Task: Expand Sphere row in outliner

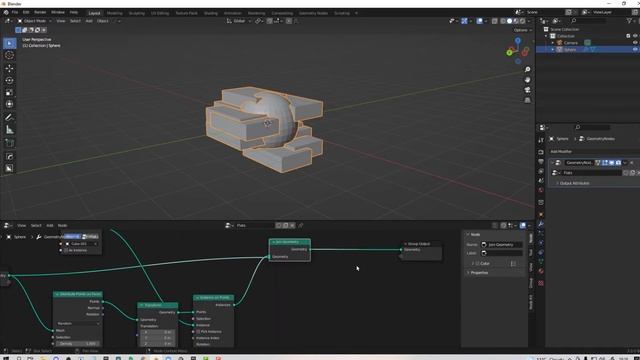Action: pyautogui.click(x=553, y=49)
